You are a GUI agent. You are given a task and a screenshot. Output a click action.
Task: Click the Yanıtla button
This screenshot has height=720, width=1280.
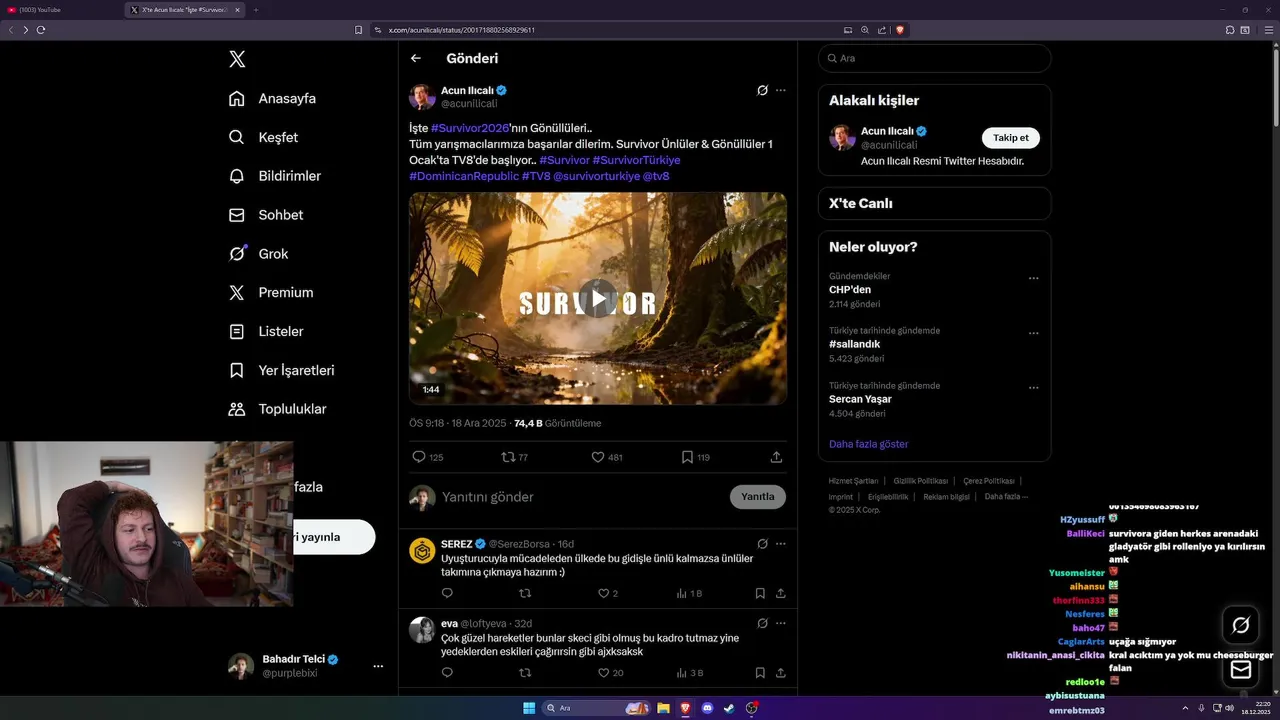758,497
